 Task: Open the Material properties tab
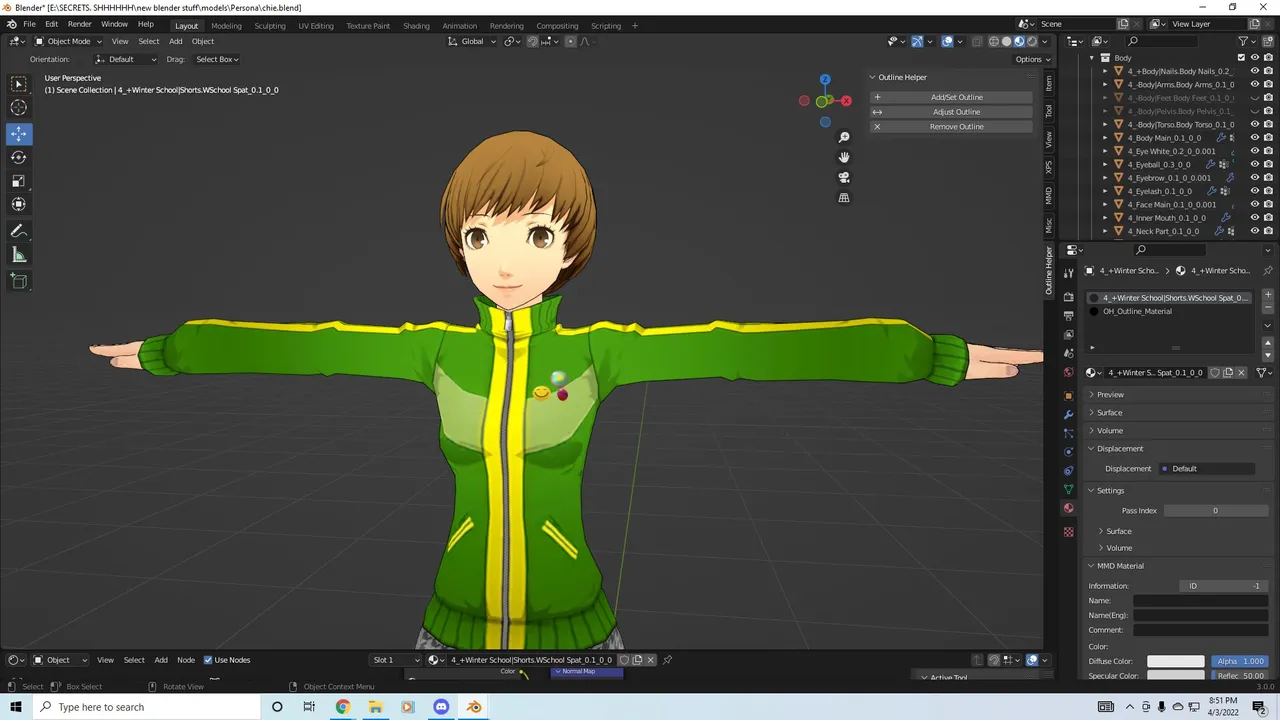click(x=1068, y=508)
